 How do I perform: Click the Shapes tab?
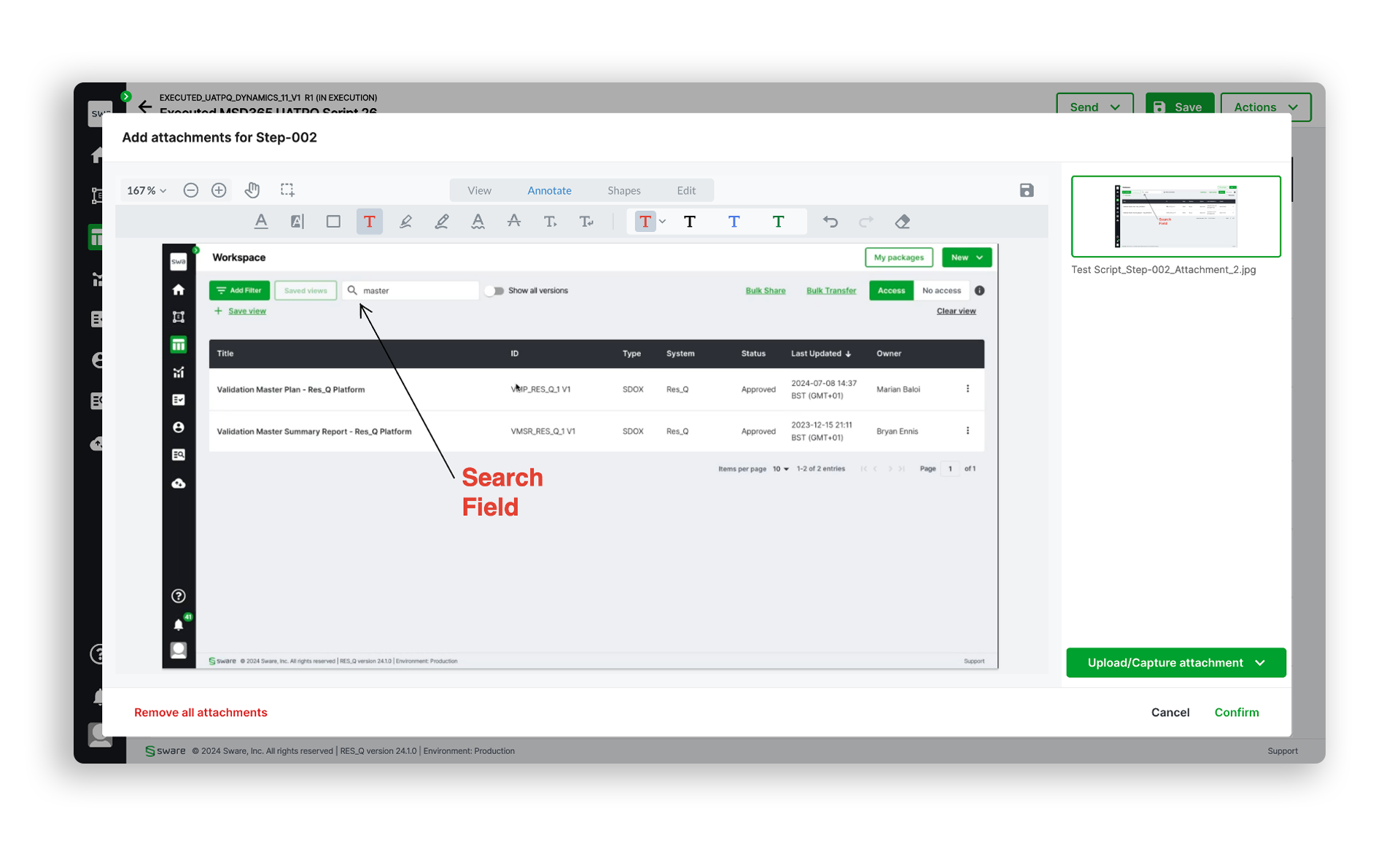tap(624, 189)
